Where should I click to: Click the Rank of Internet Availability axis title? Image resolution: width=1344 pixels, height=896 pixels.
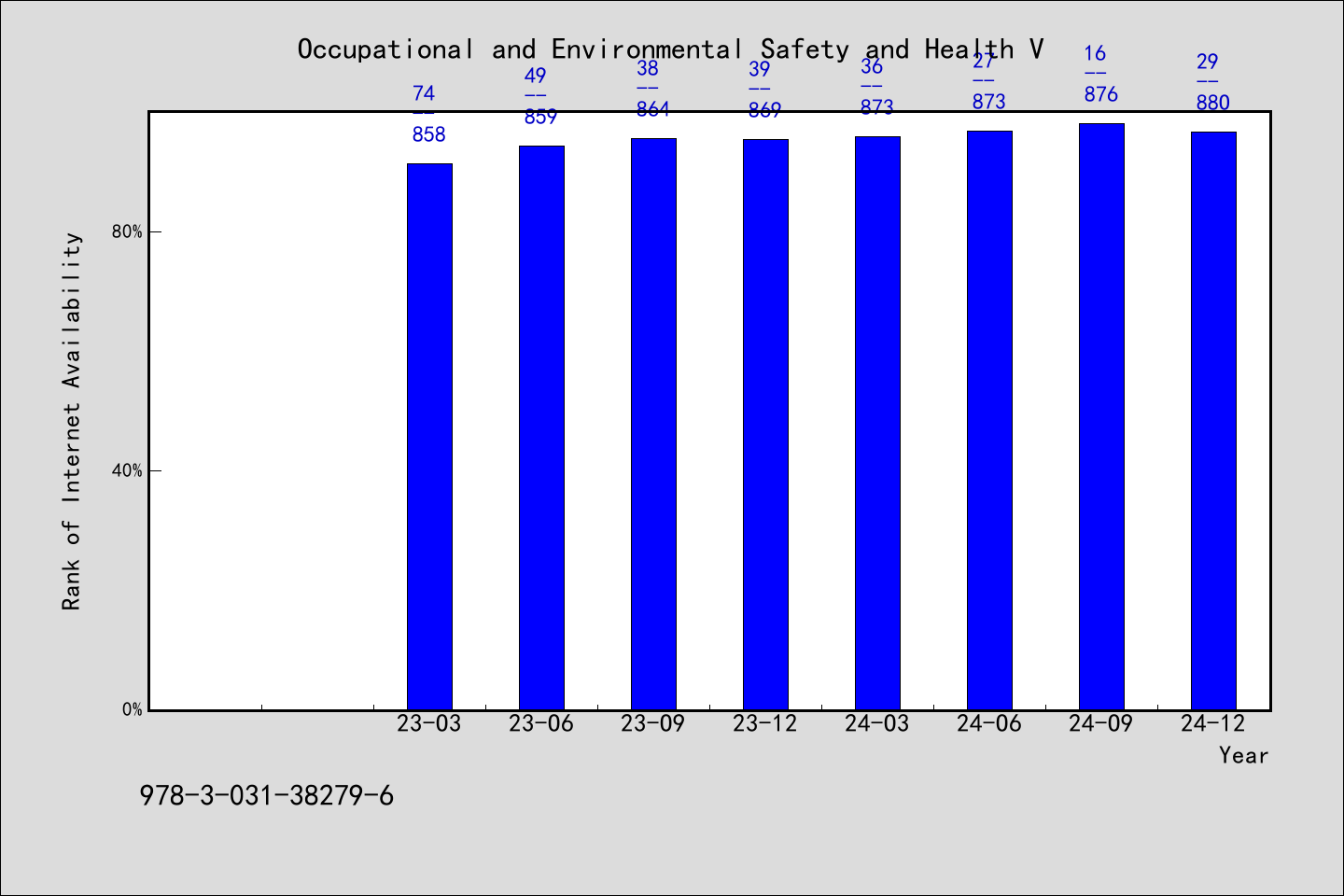(x=72, y=421)
